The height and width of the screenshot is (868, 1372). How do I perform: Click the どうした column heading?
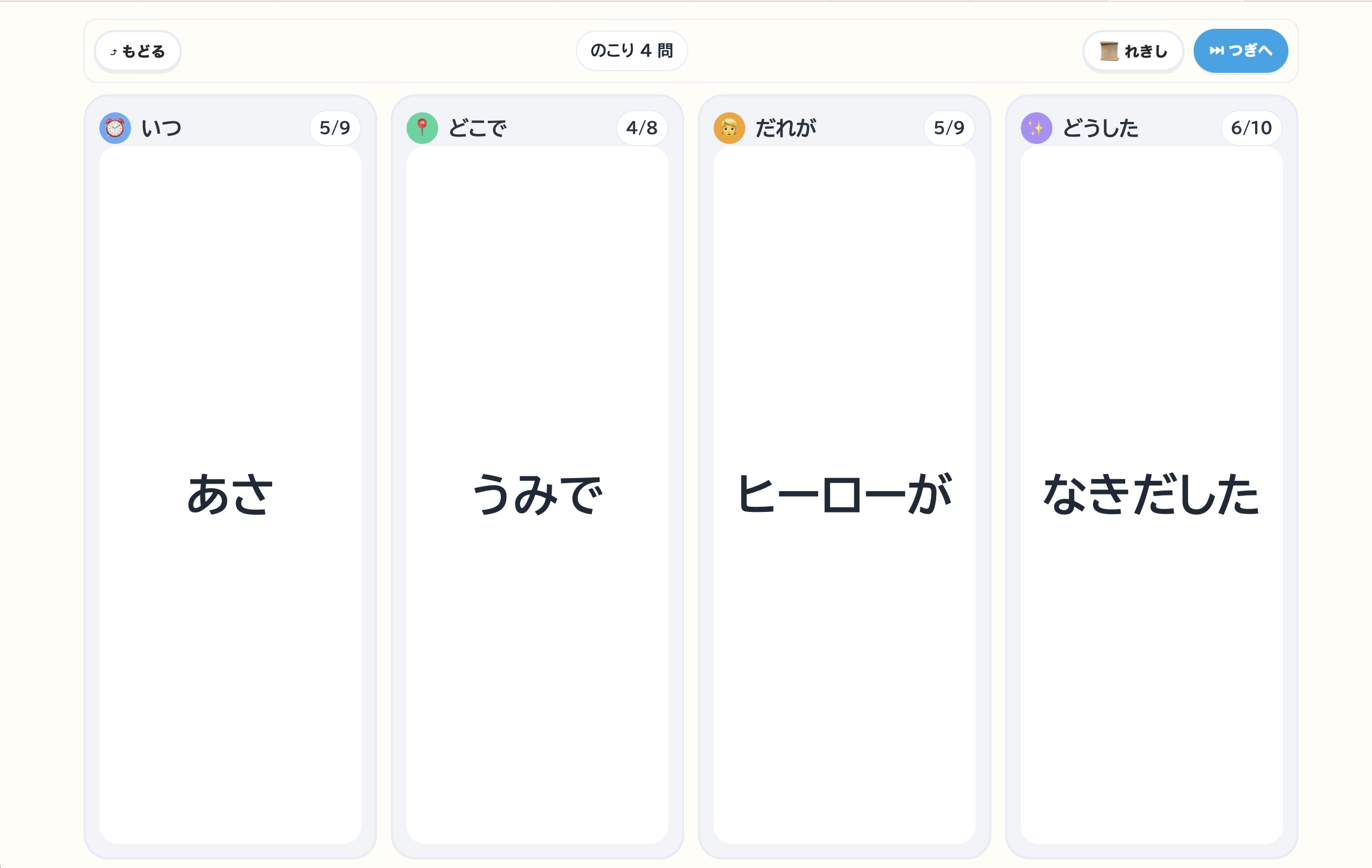tap(1100, 128)
